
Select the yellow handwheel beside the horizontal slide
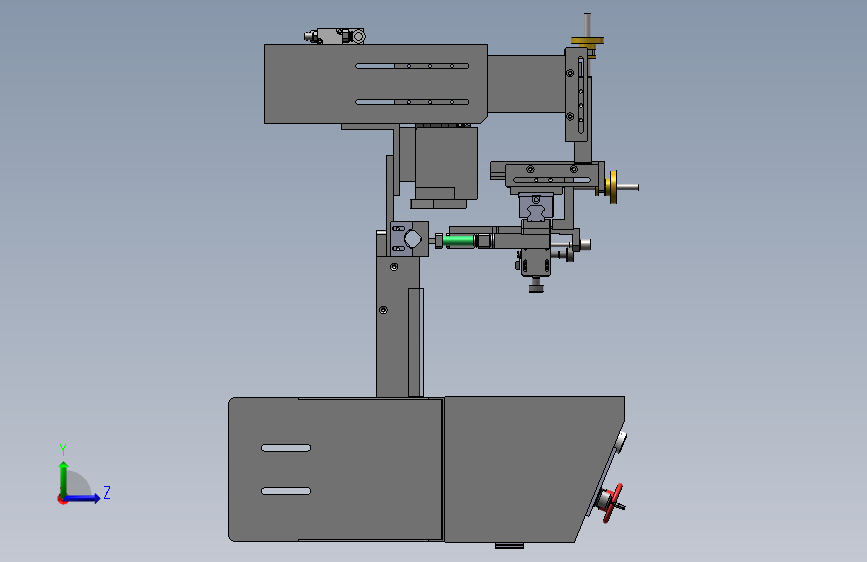[x=613, y=187]
